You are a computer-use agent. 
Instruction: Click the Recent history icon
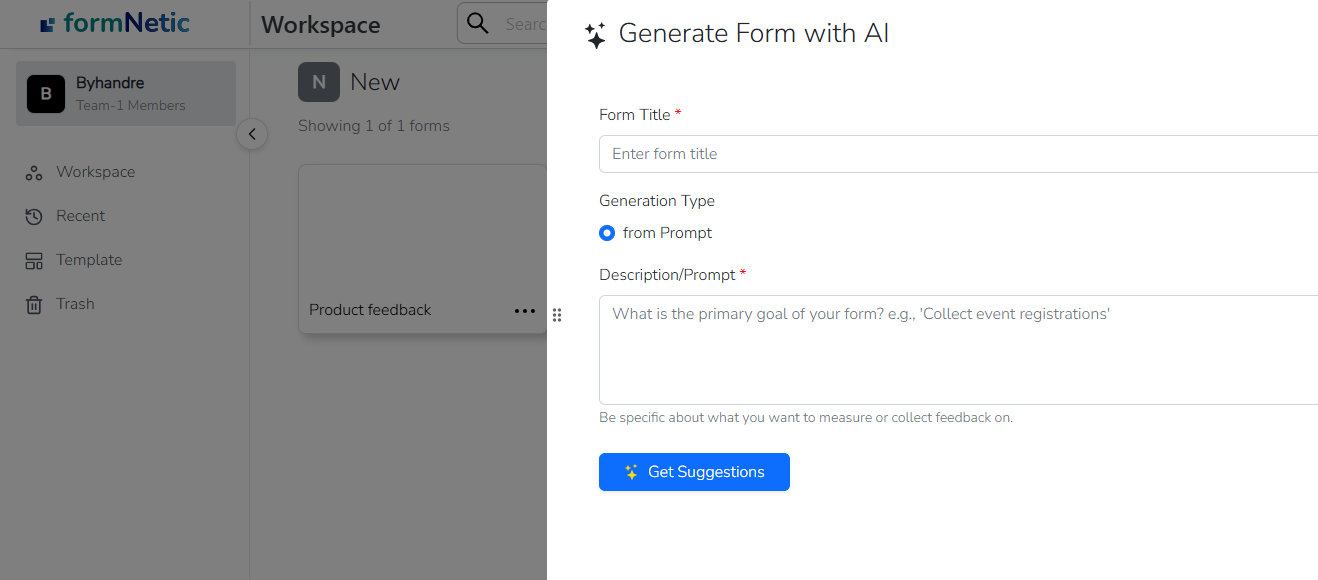34,217
